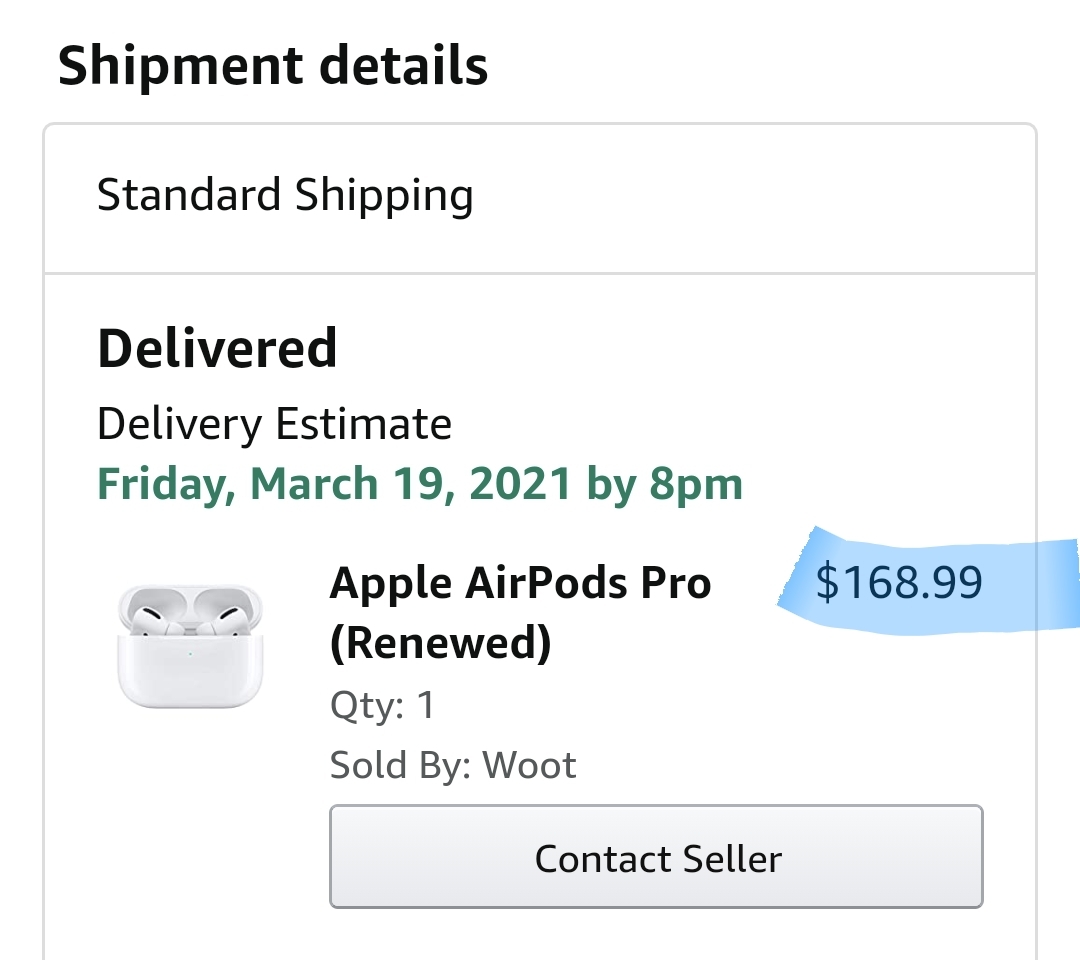Click the Delivery Estimate label
This screenshot has width=1080, height=960.
(274, 425)
